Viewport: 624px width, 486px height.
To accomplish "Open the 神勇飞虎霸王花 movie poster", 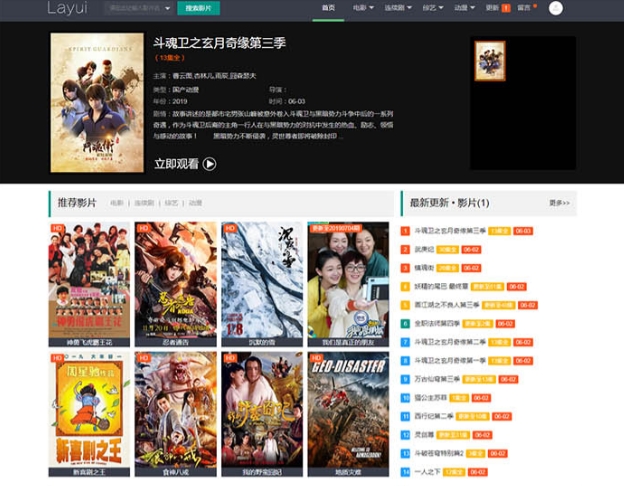I will coord(89,284).
